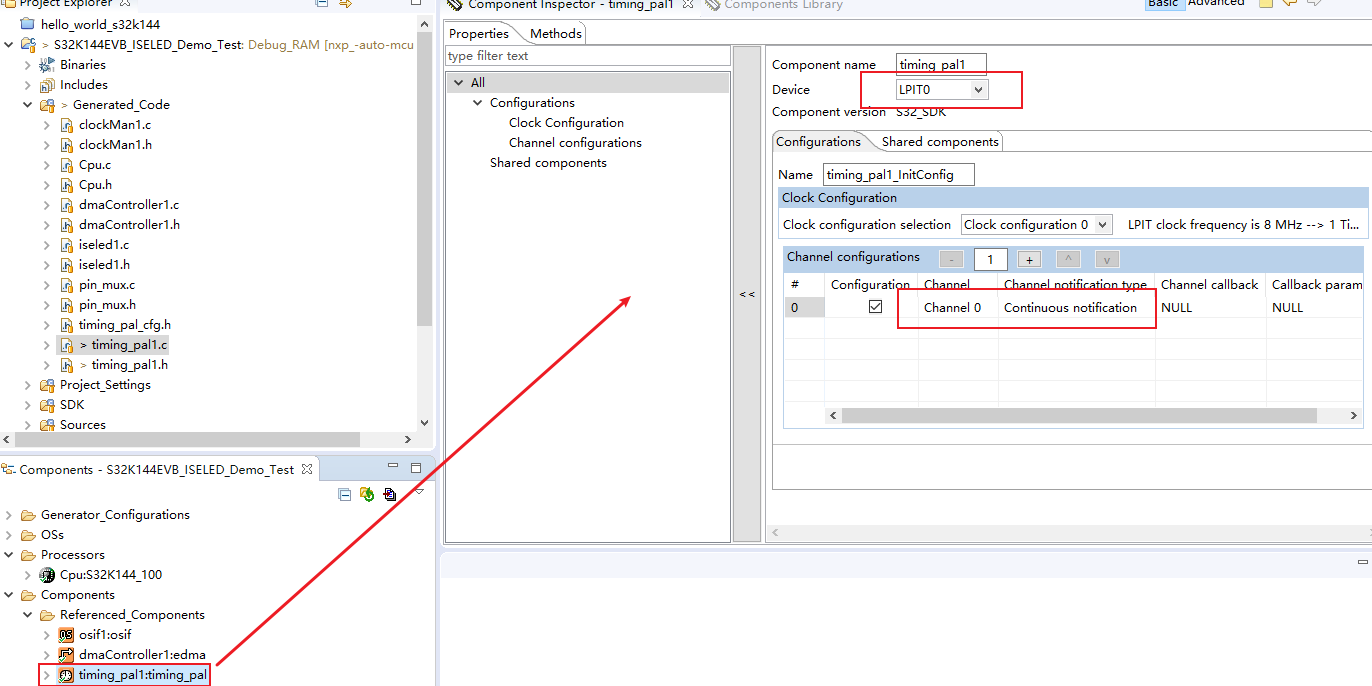Click the OSs folder icon

27,535
